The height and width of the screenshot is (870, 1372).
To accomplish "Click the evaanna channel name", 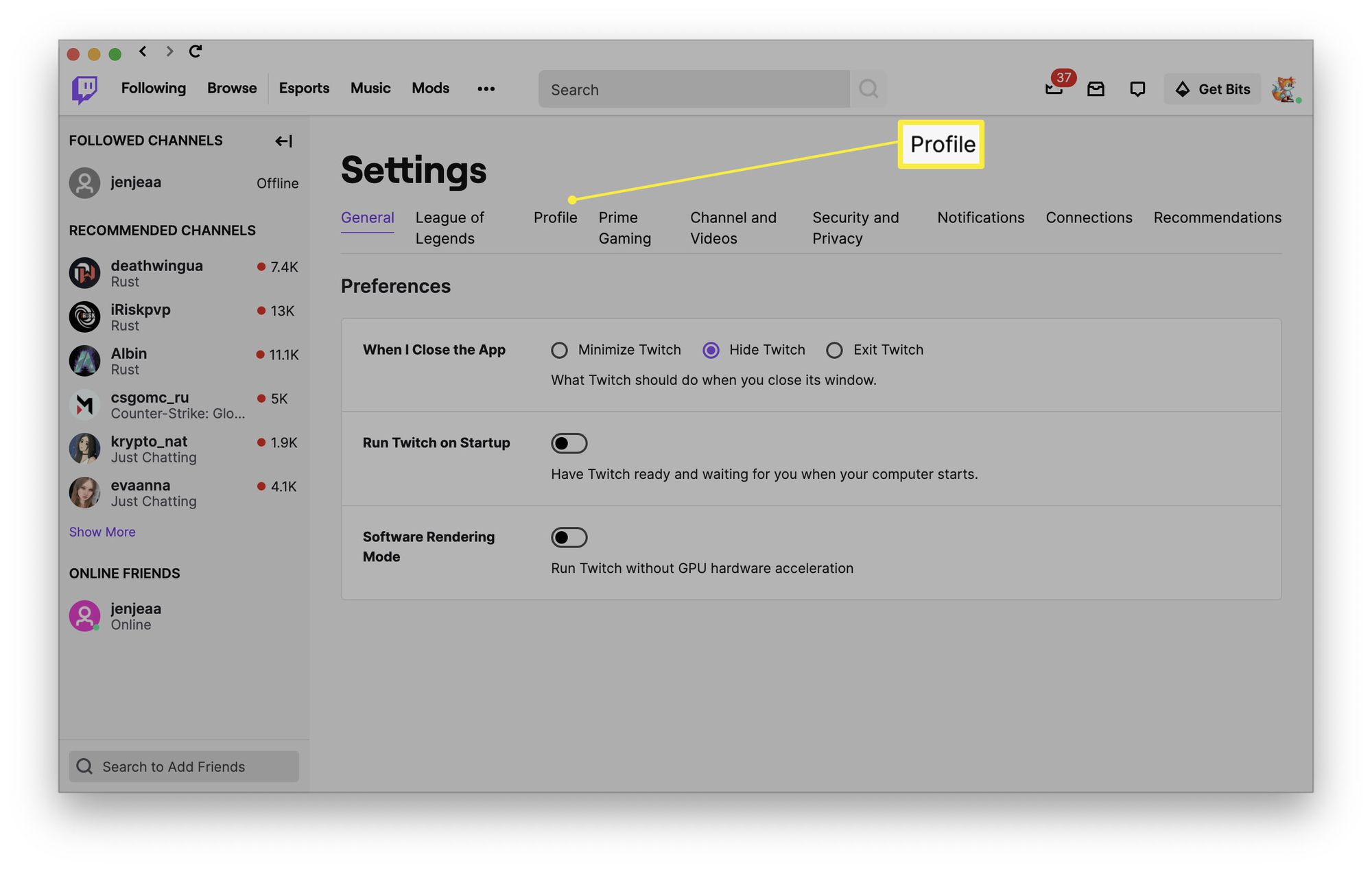I will (141, 486).
